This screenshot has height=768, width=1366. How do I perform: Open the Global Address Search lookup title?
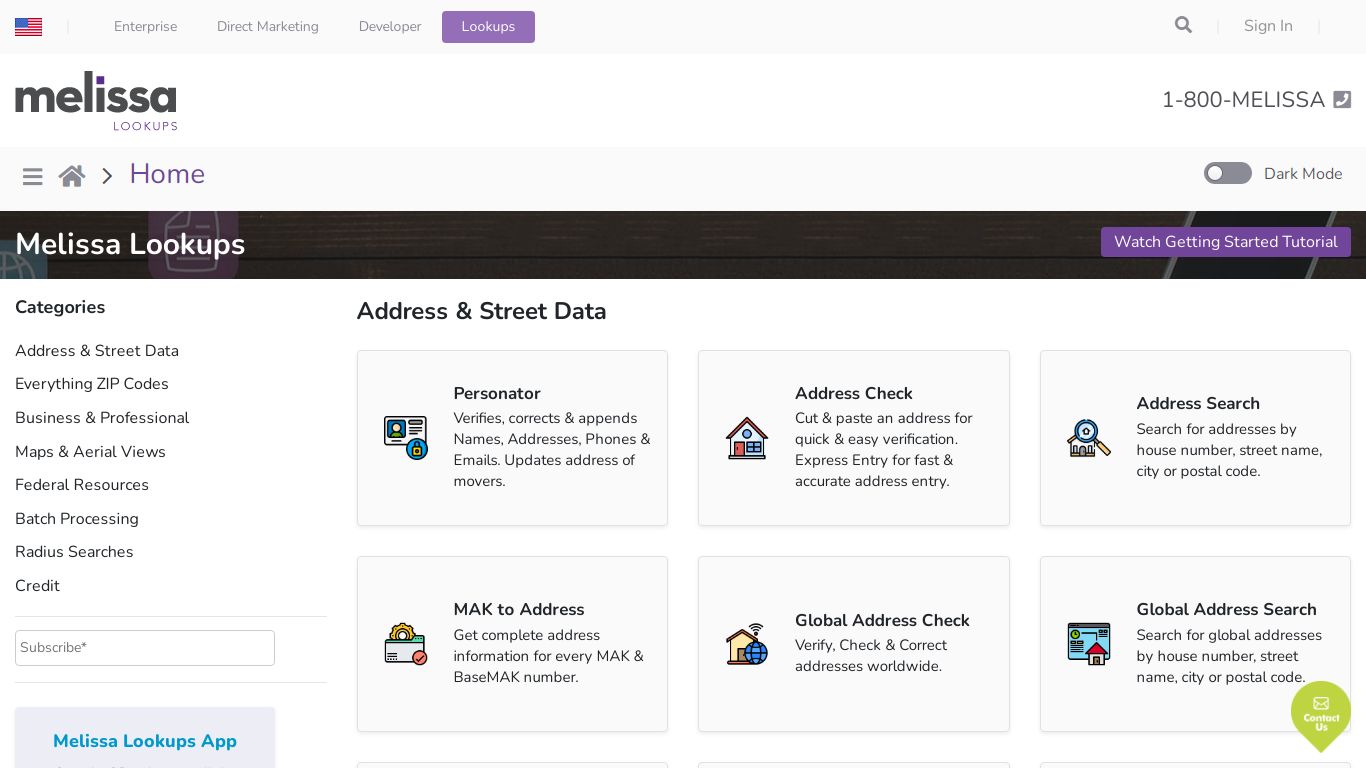click(1226, 610)
